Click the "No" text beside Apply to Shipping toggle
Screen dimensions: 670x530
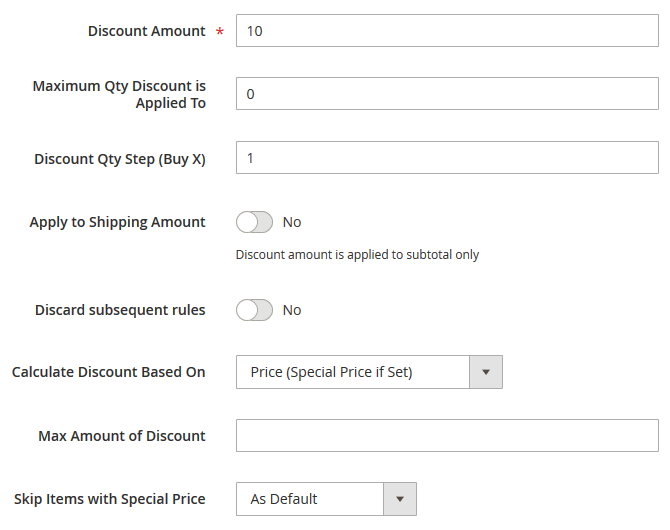(x=292, y=222)
